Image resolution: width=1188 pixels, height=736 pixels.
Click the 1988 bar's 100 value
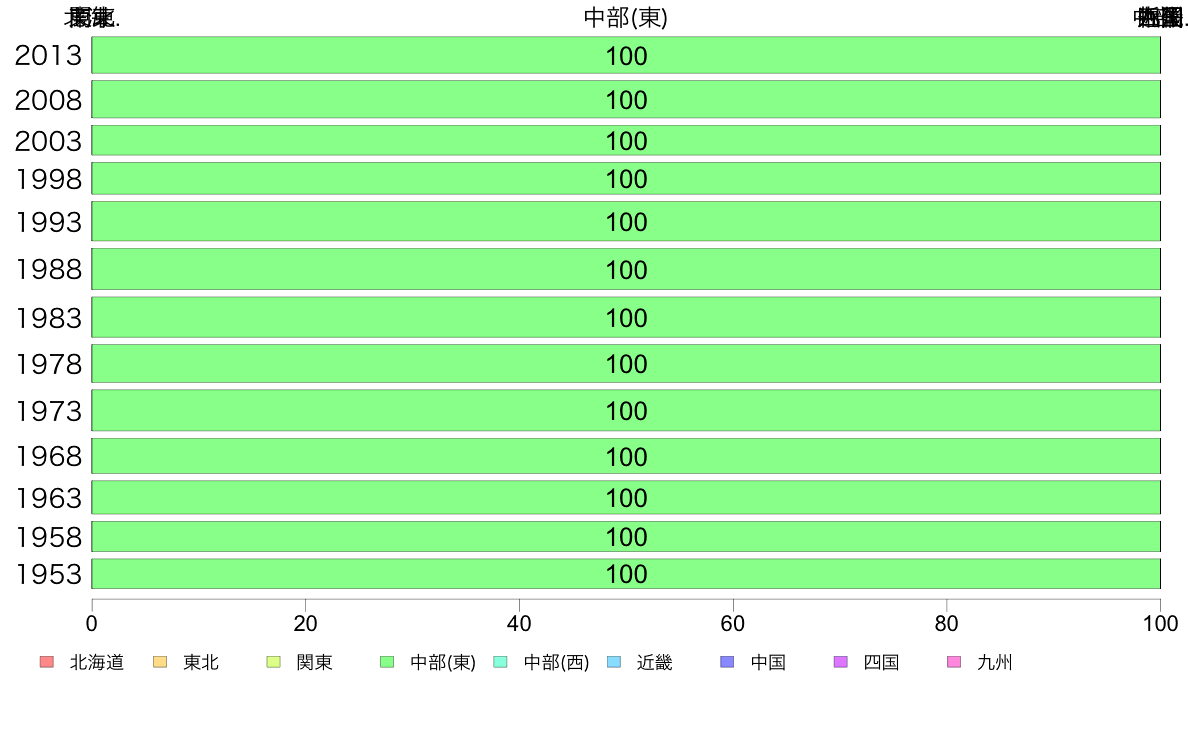pos(626,270)
